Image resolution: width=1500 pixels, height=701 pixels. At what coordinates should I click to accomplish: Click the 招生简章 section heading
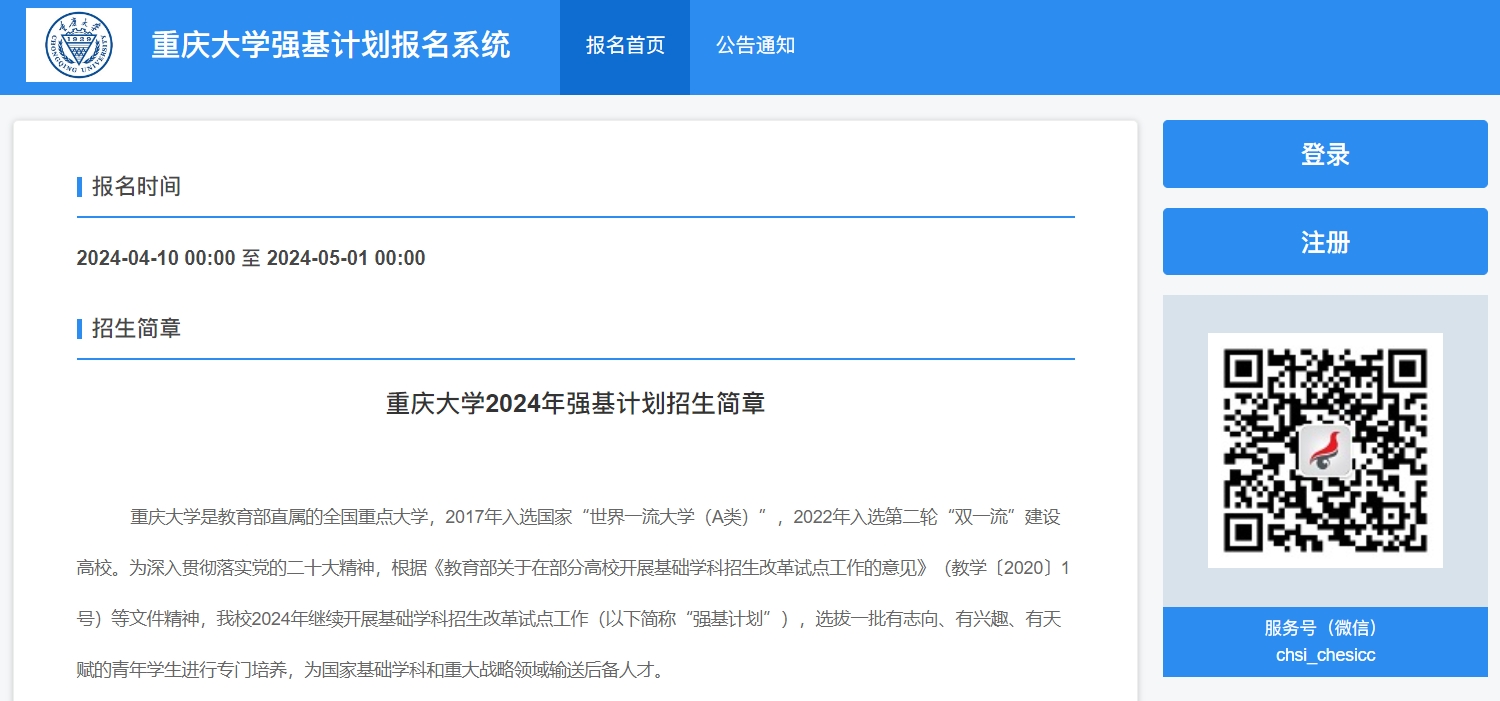(x=136, y=328)
